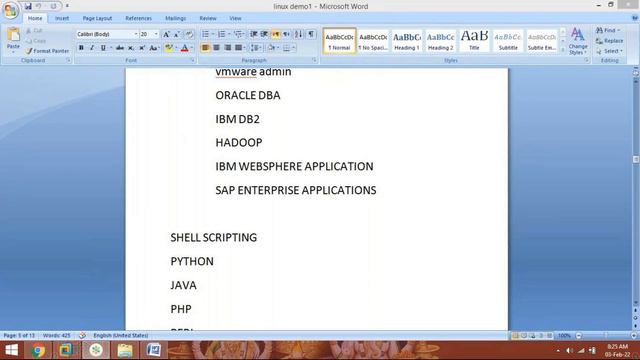The height and width of the screenshot is (360, 640).
Task: Switch to the References tab
Action: [x=138, y=18]
